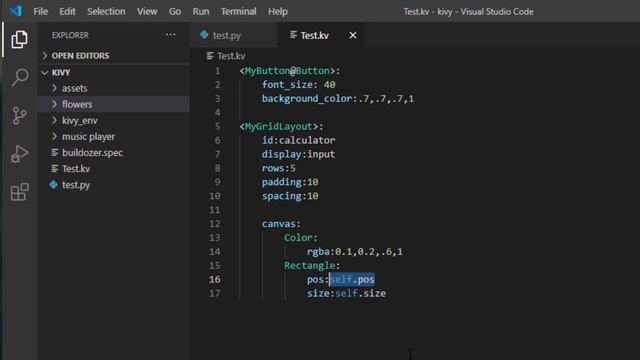This screenshot has width=640, height=360.
Task: Click breadcrumb Test.kv file icon
Action: coord(210,56)
